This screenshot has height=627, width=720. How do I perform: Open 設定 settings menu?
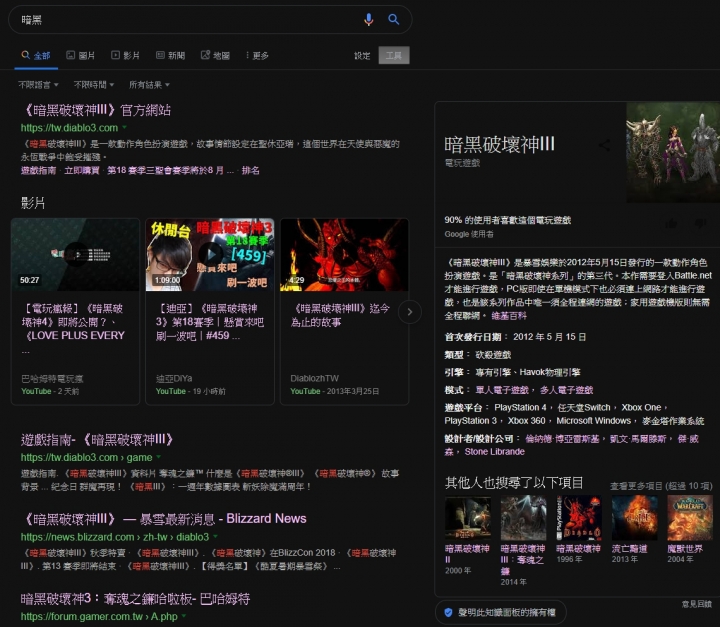[362, 56]
